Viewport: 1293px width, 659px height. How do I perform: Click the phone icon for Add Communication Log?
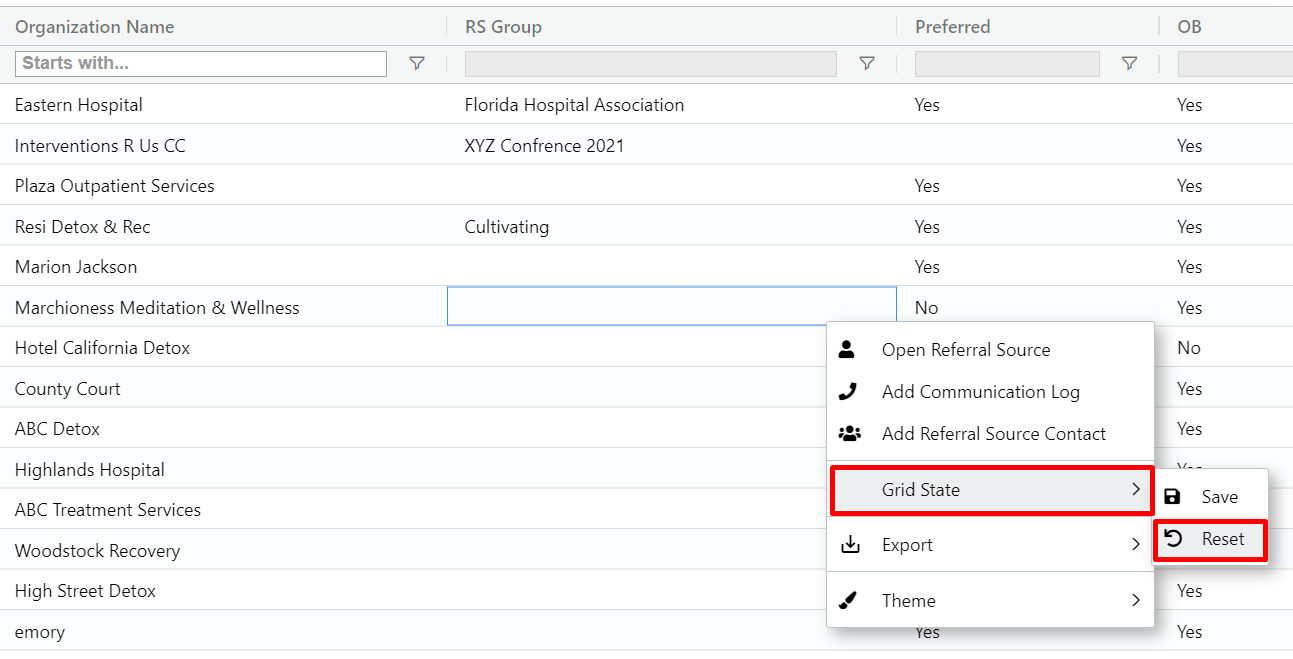pos(848,392)
